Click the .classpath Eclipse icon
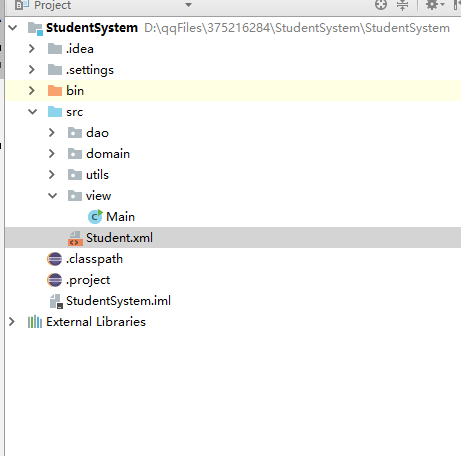 [x=55, y=259]
